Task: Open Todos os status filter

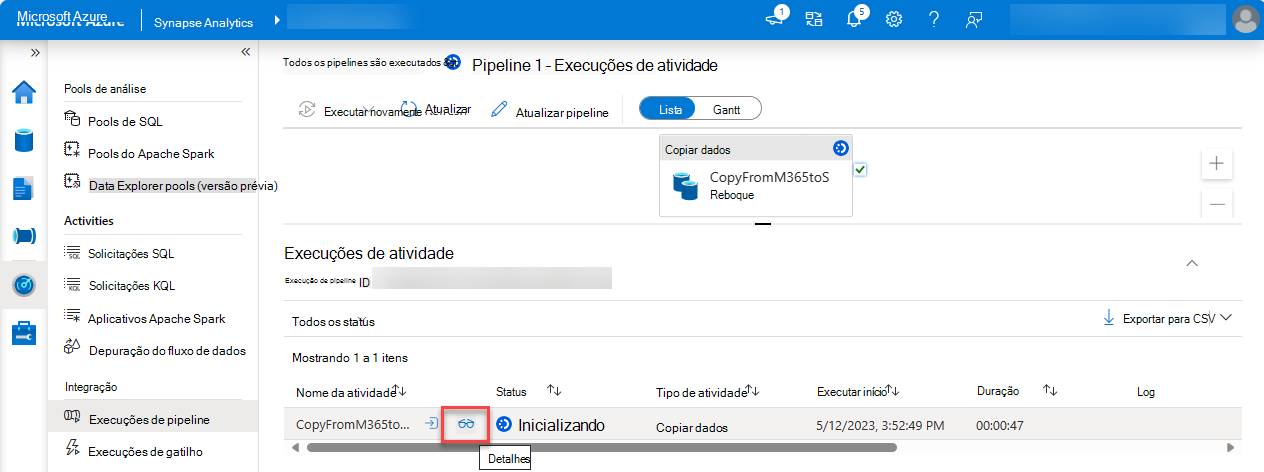Action: (x=333, y=322)
